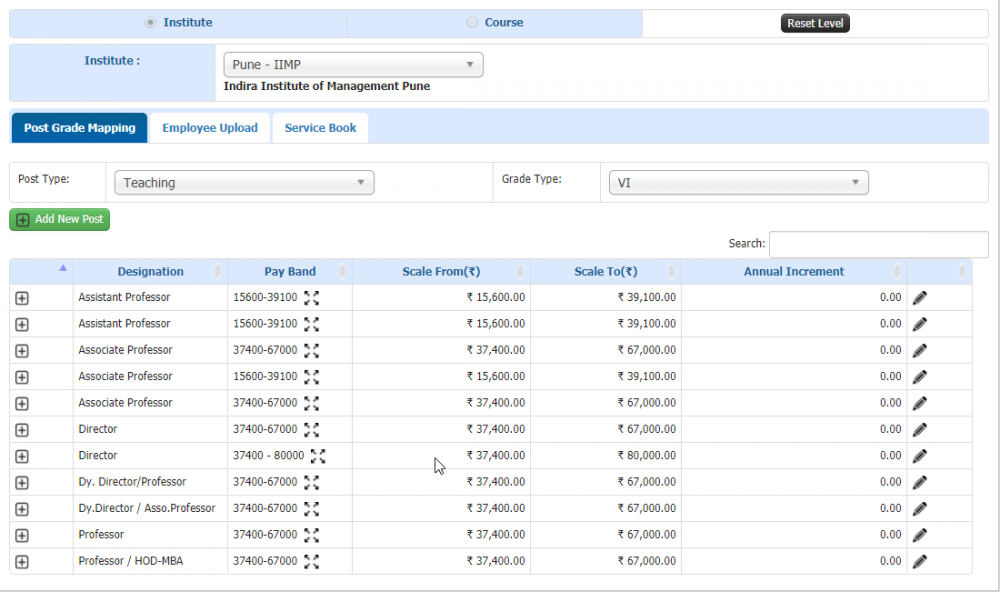Open the Post Type dropdown set to Teaching
Image resolution: width=1000 pixels, height=592 pixels.
[244, 182]
